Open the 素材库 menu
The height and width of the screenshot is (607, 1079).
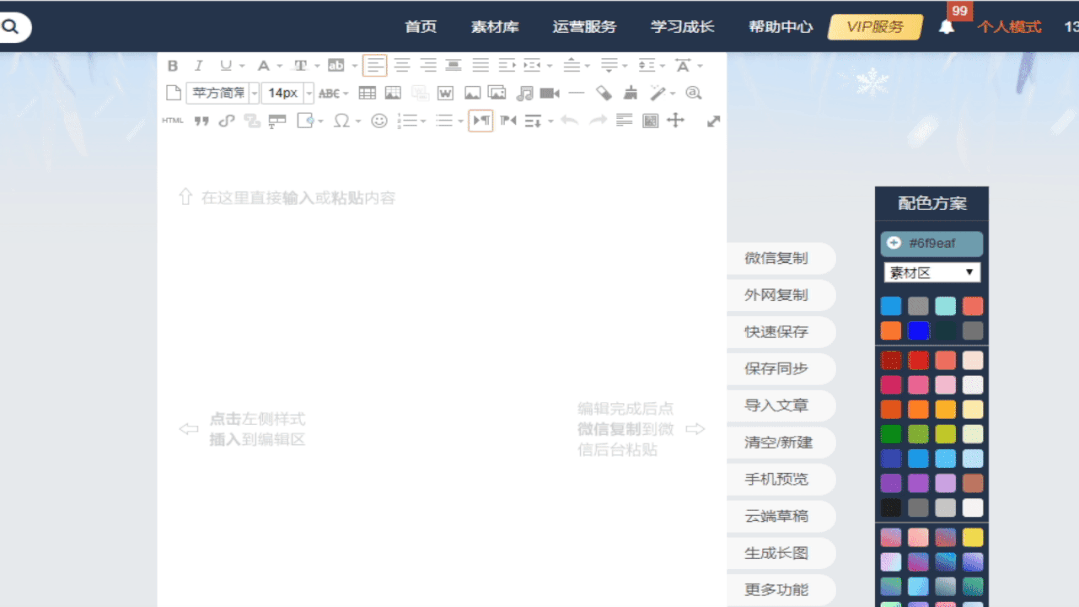(x=495, y=27)
